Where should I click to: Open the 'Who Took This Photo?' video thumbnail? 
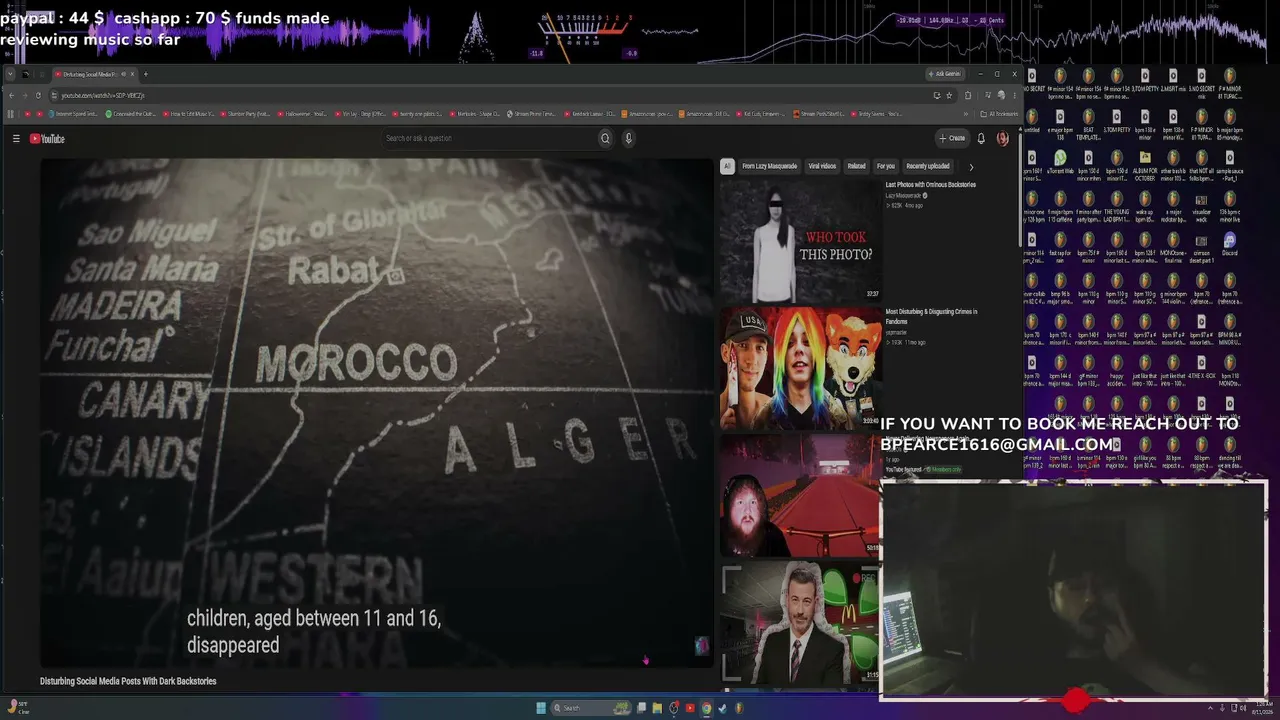coord(800,241)
